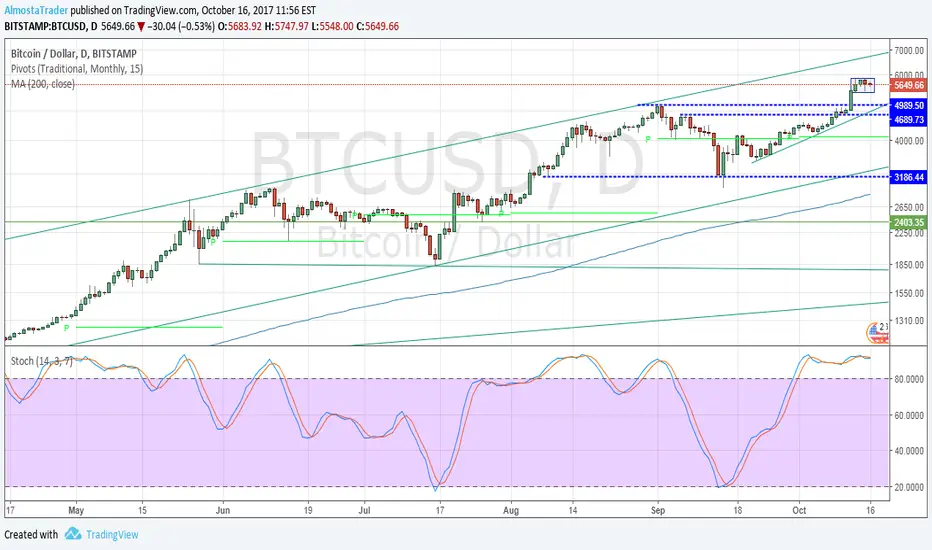Click the Oct label on time axis

click(799, 510)
